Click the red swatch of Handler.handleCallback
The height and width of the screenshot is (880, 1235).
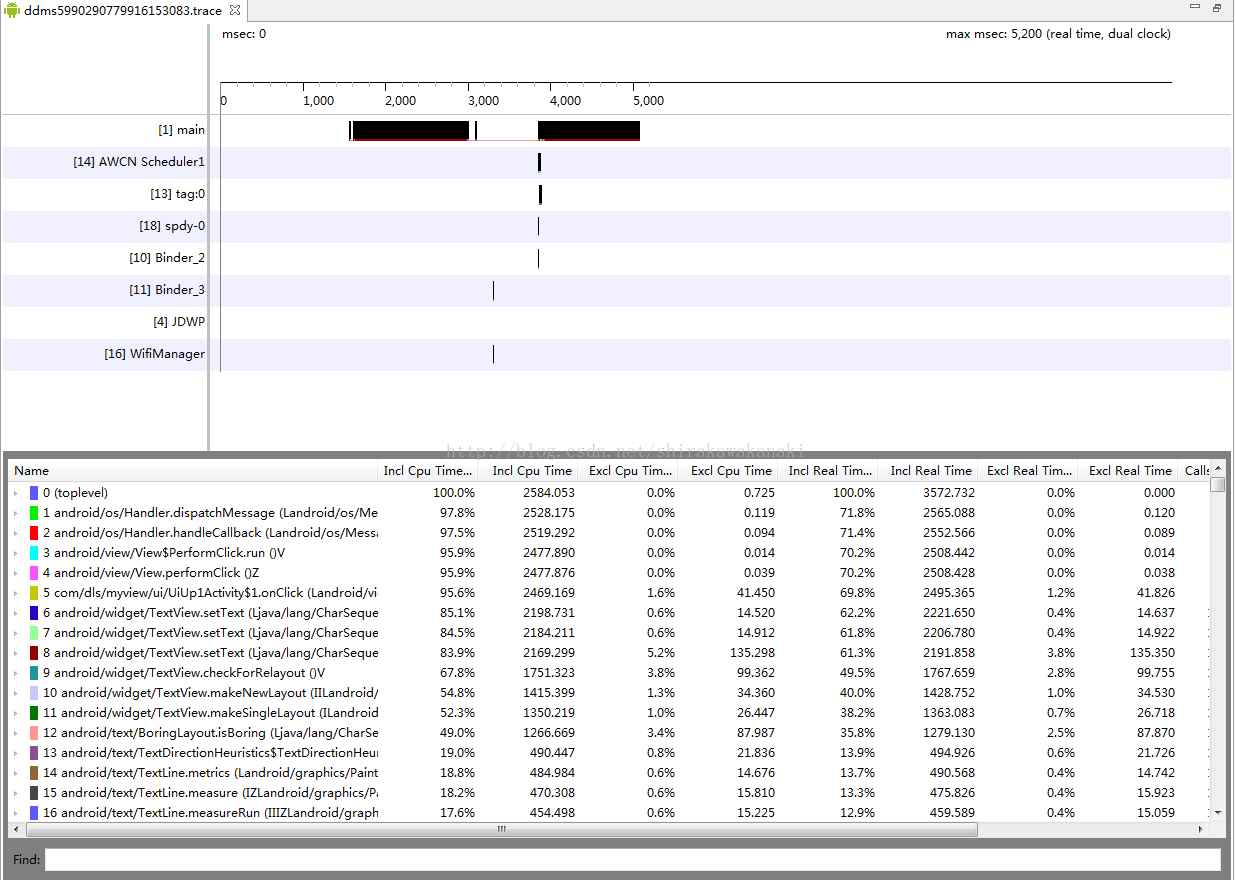click(x=34, y=533)
